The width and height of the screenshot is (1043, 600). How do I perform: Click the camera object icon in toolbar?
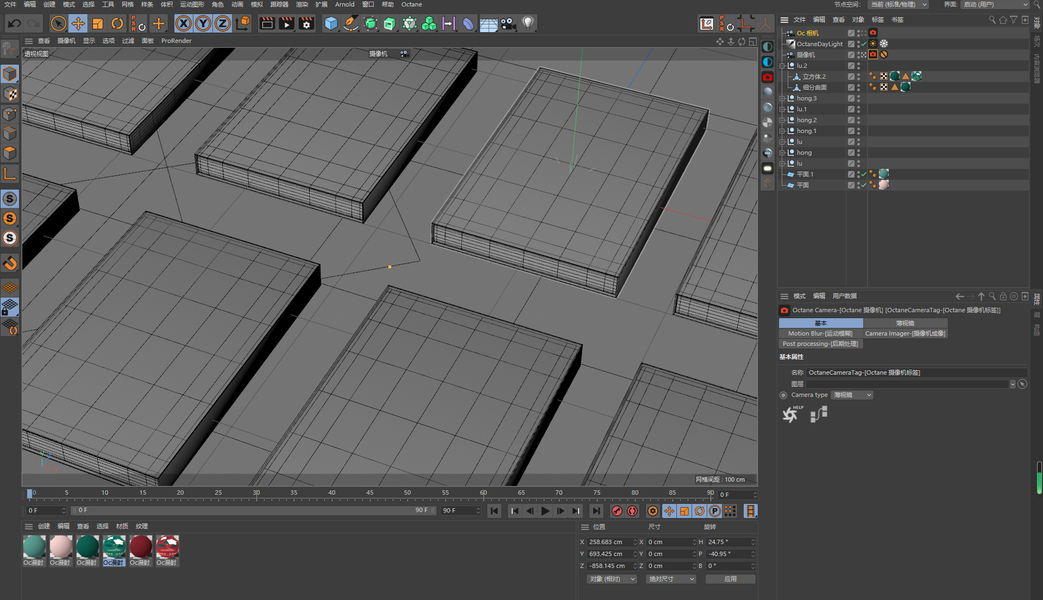[508, 23]
